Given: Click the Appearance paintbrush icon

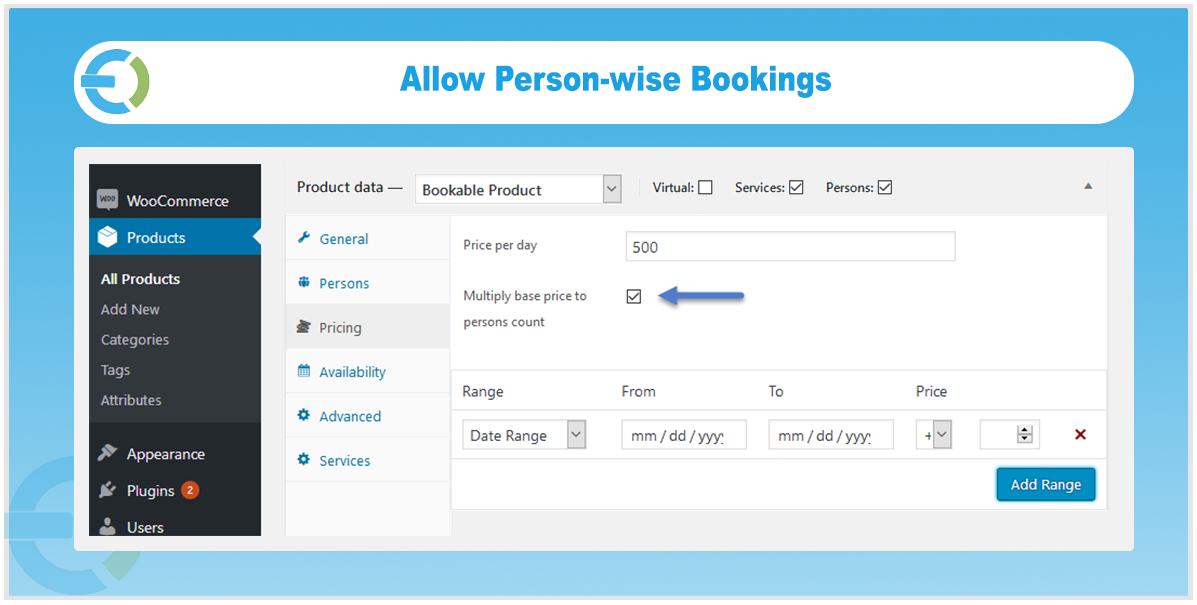Looking at the screenshot, I should point(108,454).
